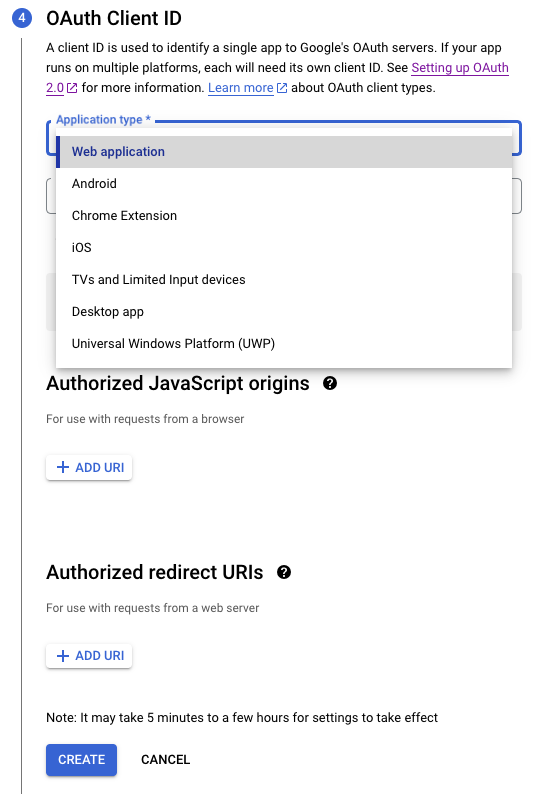552x794 pixels.
Task: Open the Setting up OAuth link
Action: [x=460, y=68]
